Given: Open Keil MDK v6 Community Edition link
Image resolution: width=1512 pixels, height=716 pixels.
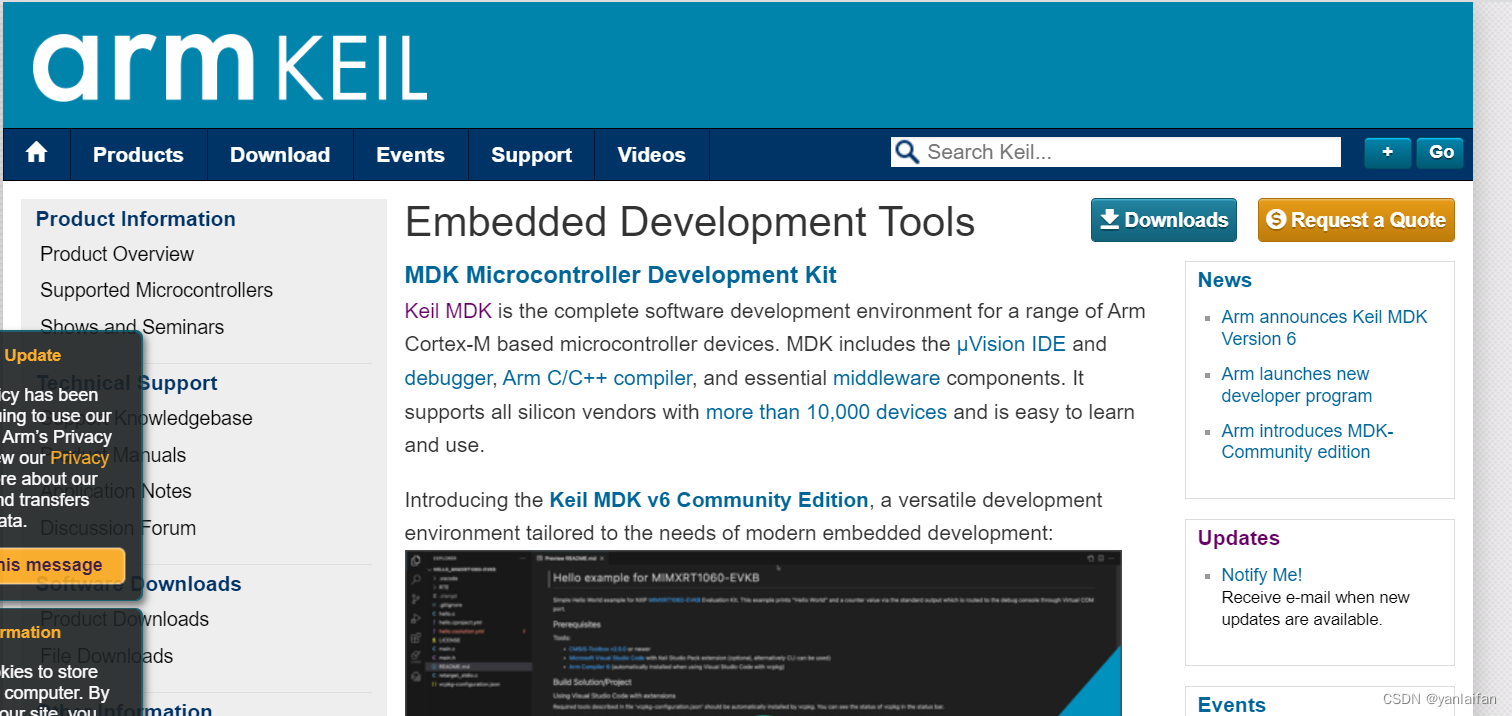Looking at the screenshot, I should (708, 500).
